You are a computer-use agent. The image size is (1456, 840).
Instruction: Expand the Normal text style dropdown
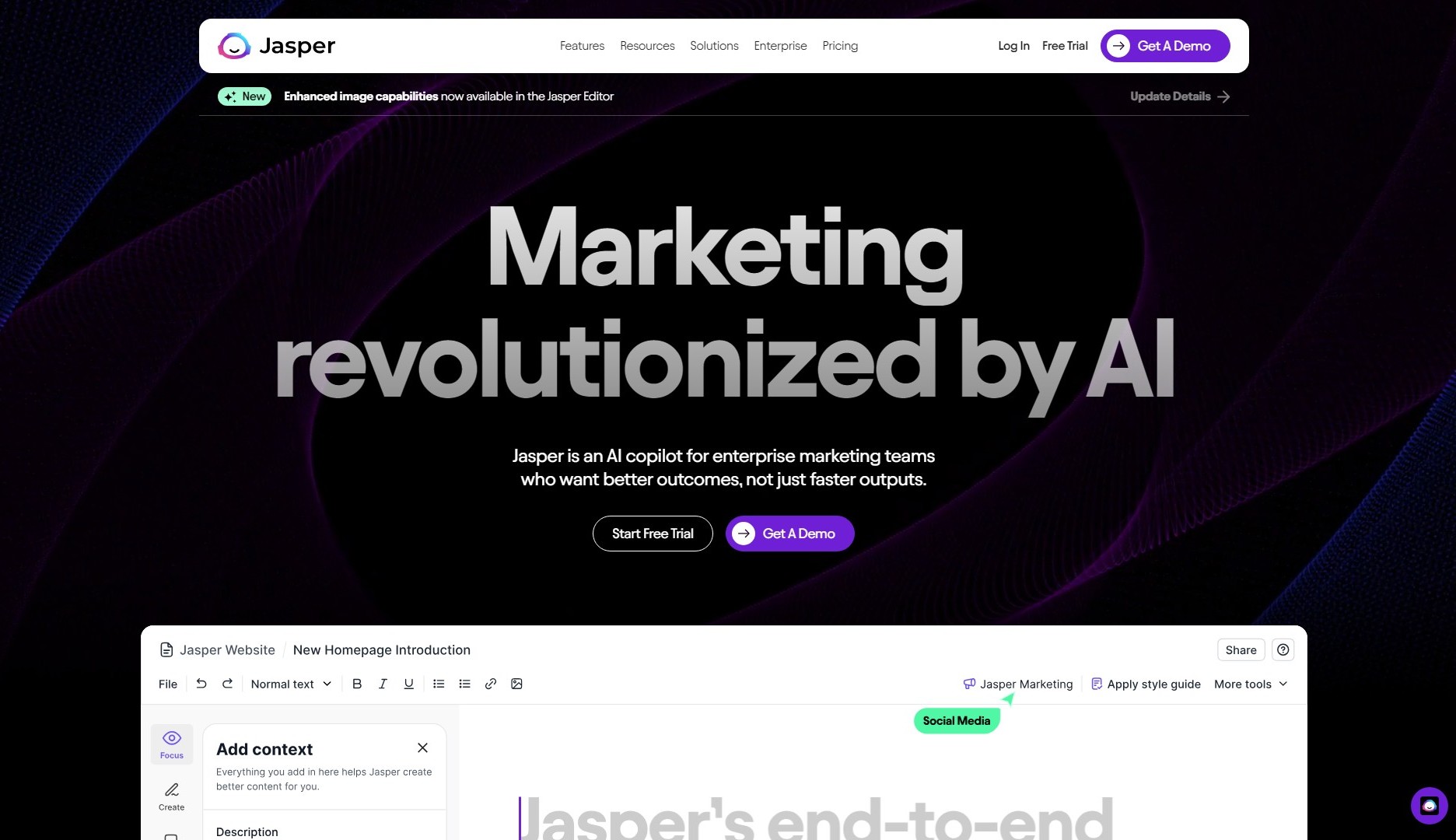pos(291,684)
